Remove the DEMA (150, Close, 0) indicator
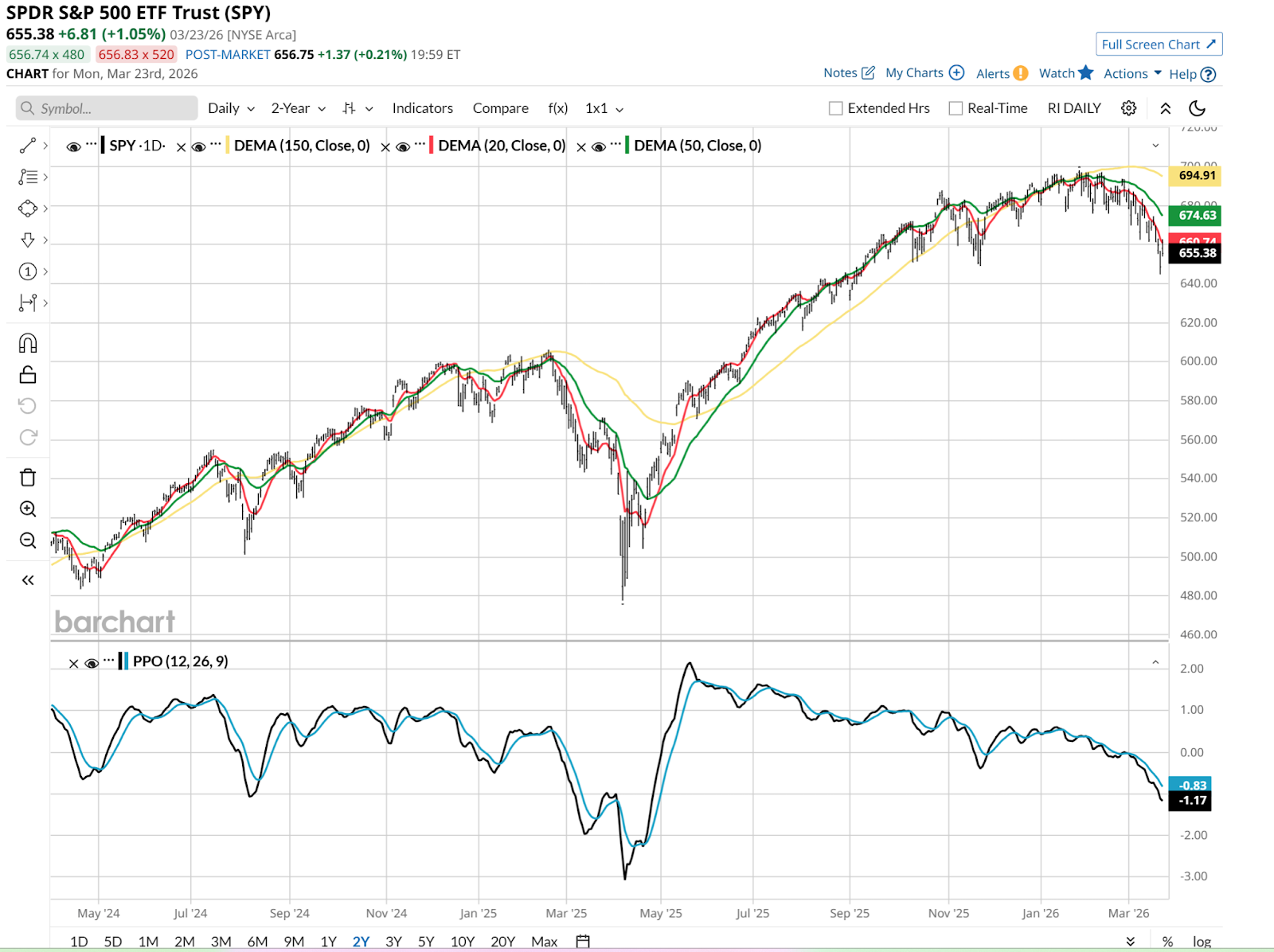Image resolution: width=1274 pixels, height=952 pixels. [181, 147]
